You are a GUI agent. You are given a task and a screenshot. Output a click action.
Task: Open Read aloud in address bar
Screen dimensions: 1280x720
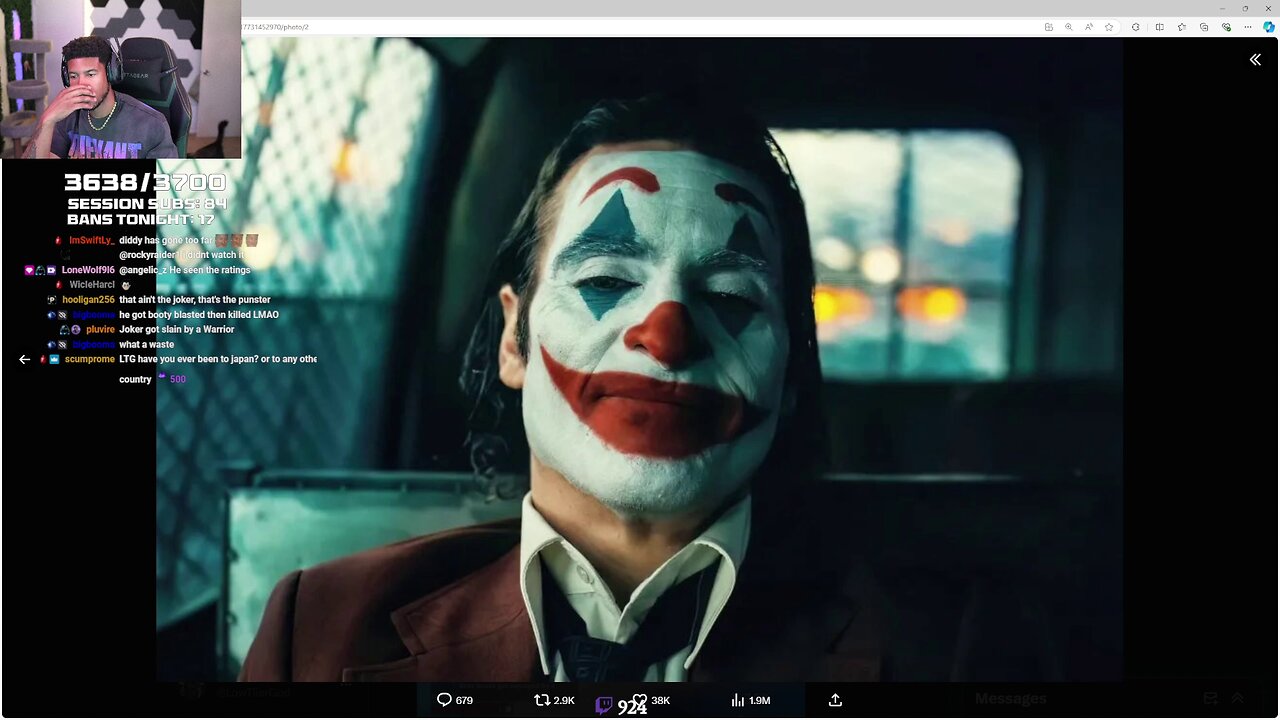coord(1089,27)
